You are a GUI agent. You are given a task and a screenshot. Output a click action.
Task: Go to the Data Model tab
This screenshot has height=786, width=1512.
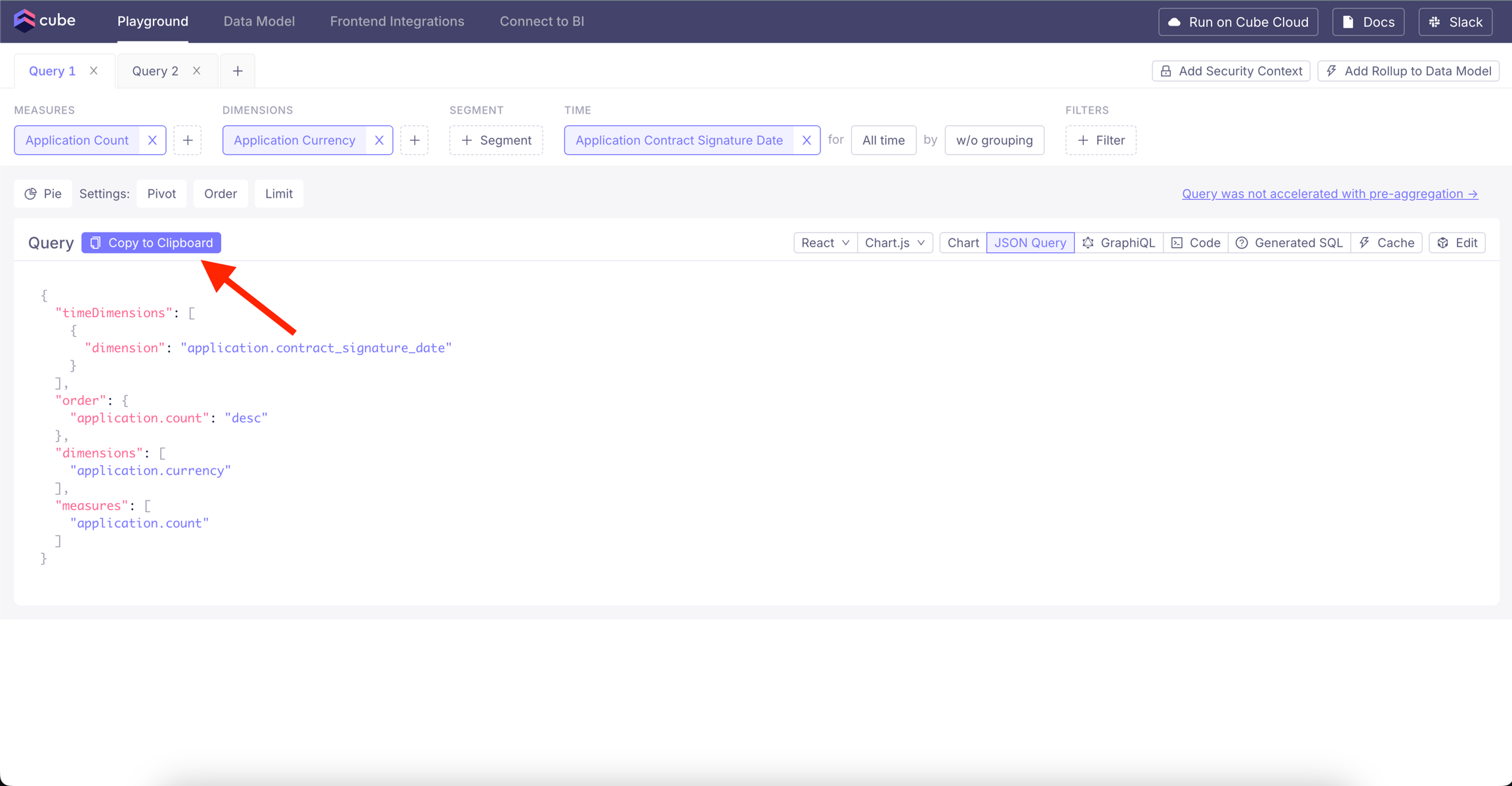(259, 21)
